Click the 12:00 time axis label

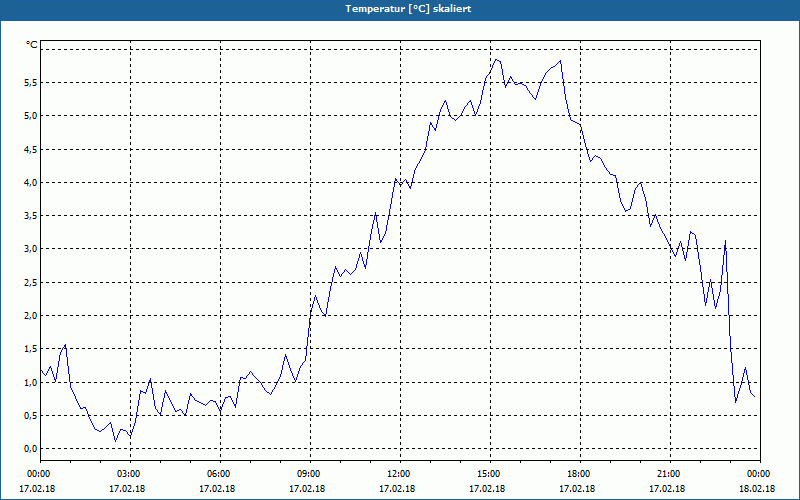(400, 474)
